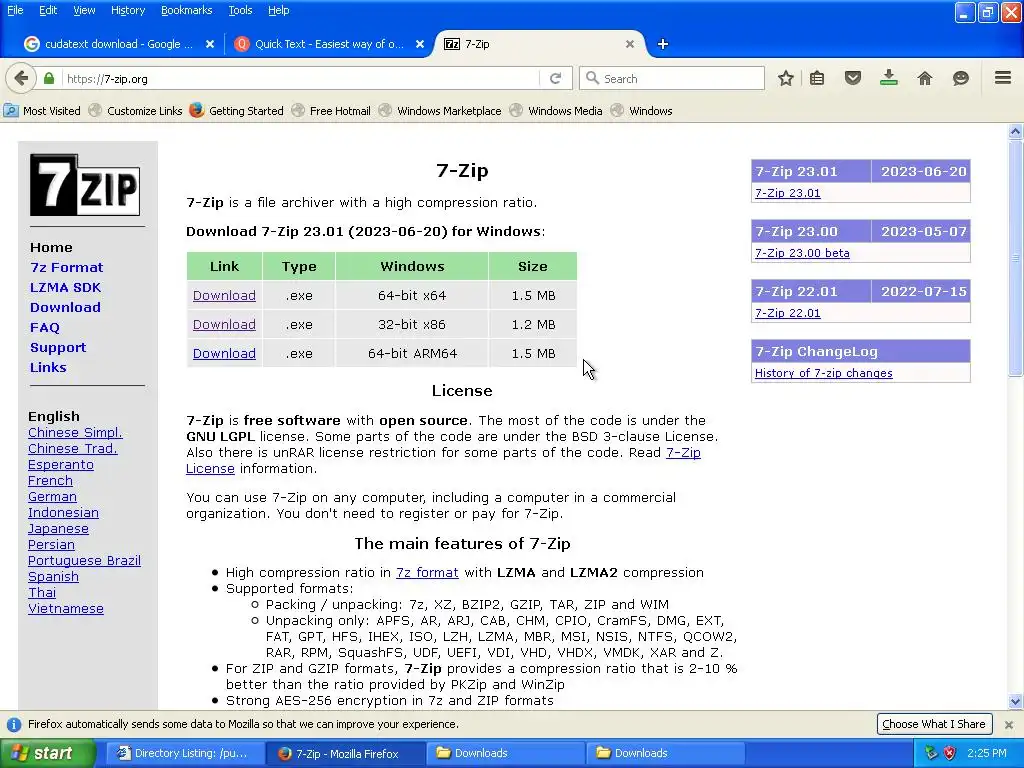
Task: Click the 7-Zip logo image
Action: (x=85, y=185)
